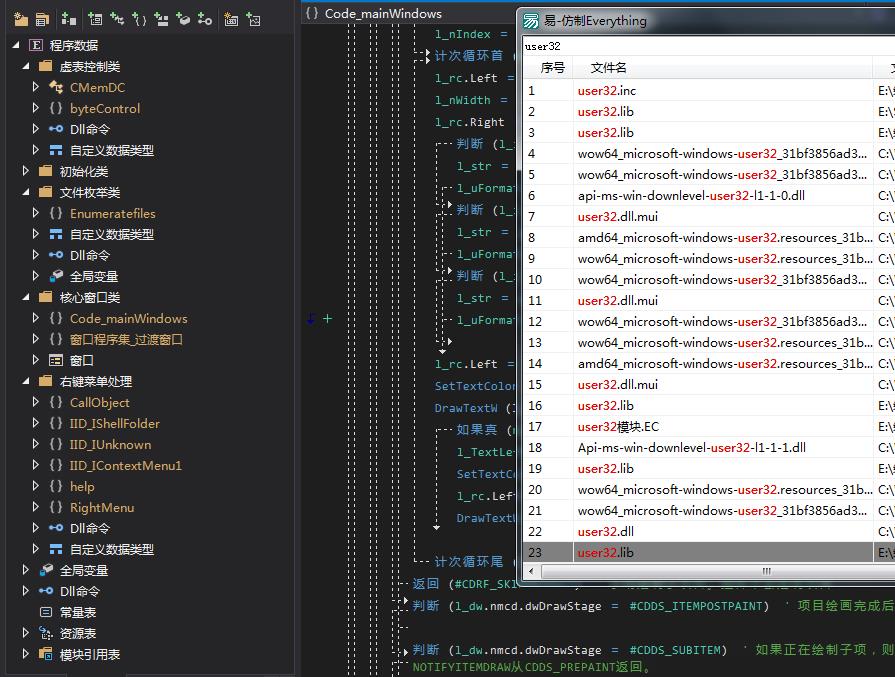Screen dimensions: 895x677
Task: Click the add assembly braces toolbar icon
Action: (140, 19)
